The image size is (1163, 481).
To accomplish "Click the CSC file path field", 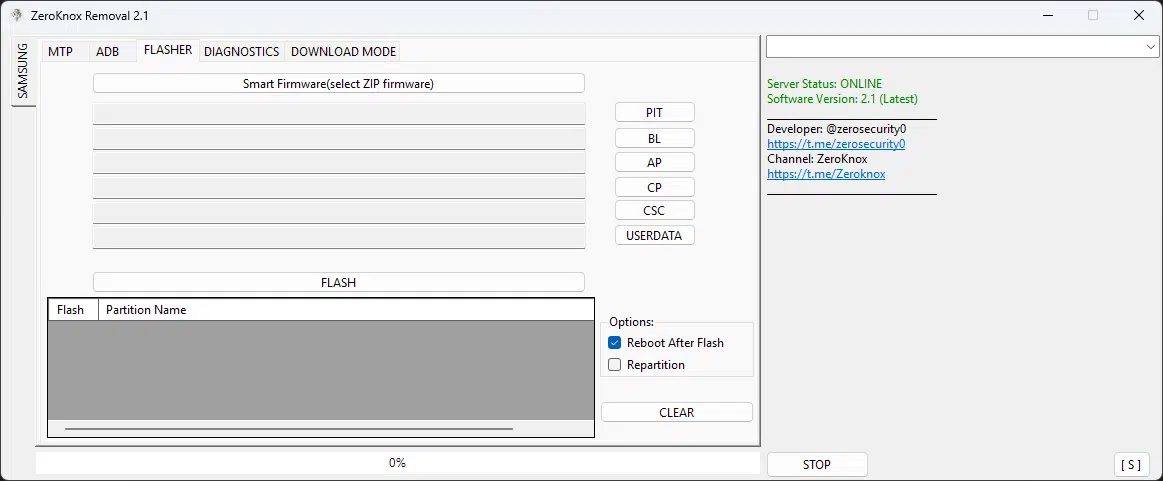I will pos(339,213).
